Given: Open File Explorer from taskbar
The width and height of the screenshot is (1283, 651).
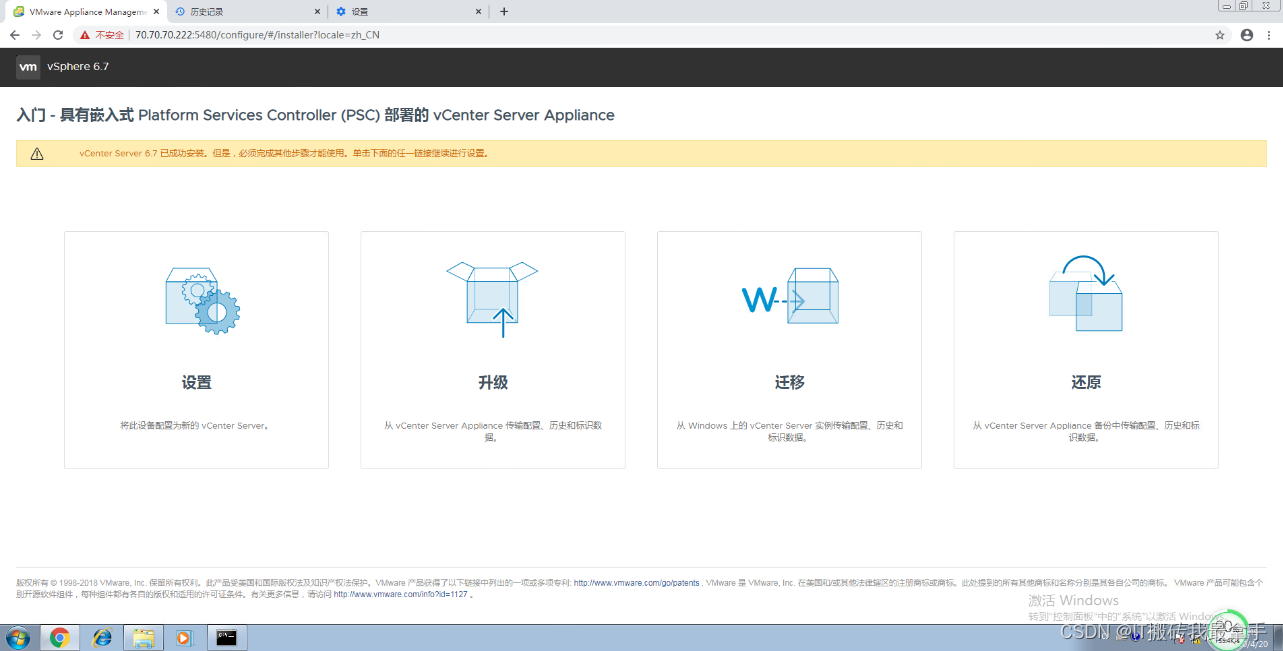Looking at the screenshot, I should coord(143,637).
